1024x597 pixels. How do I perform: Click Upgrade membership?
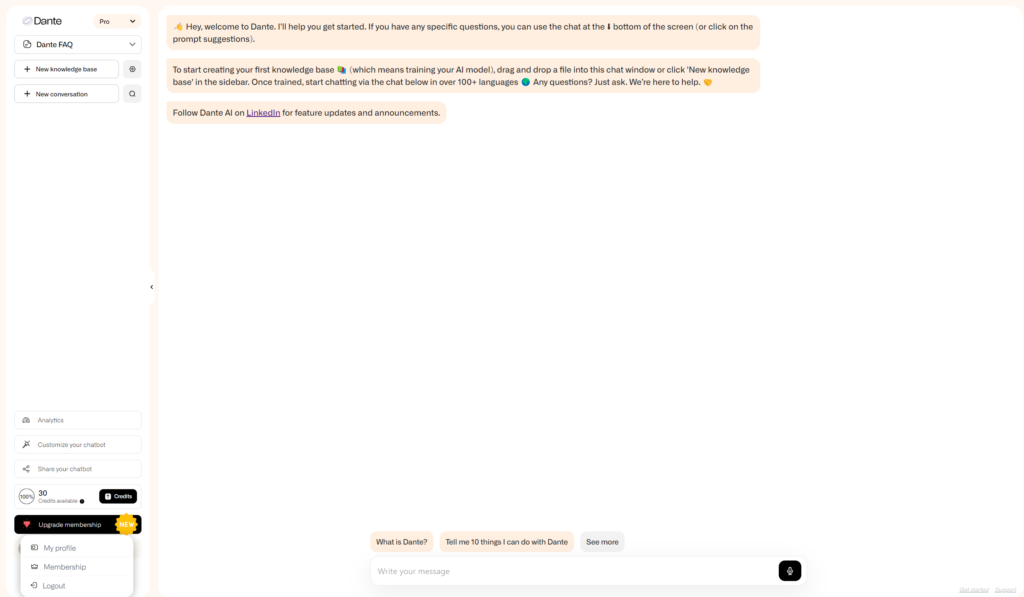click(x=78, y=524)
